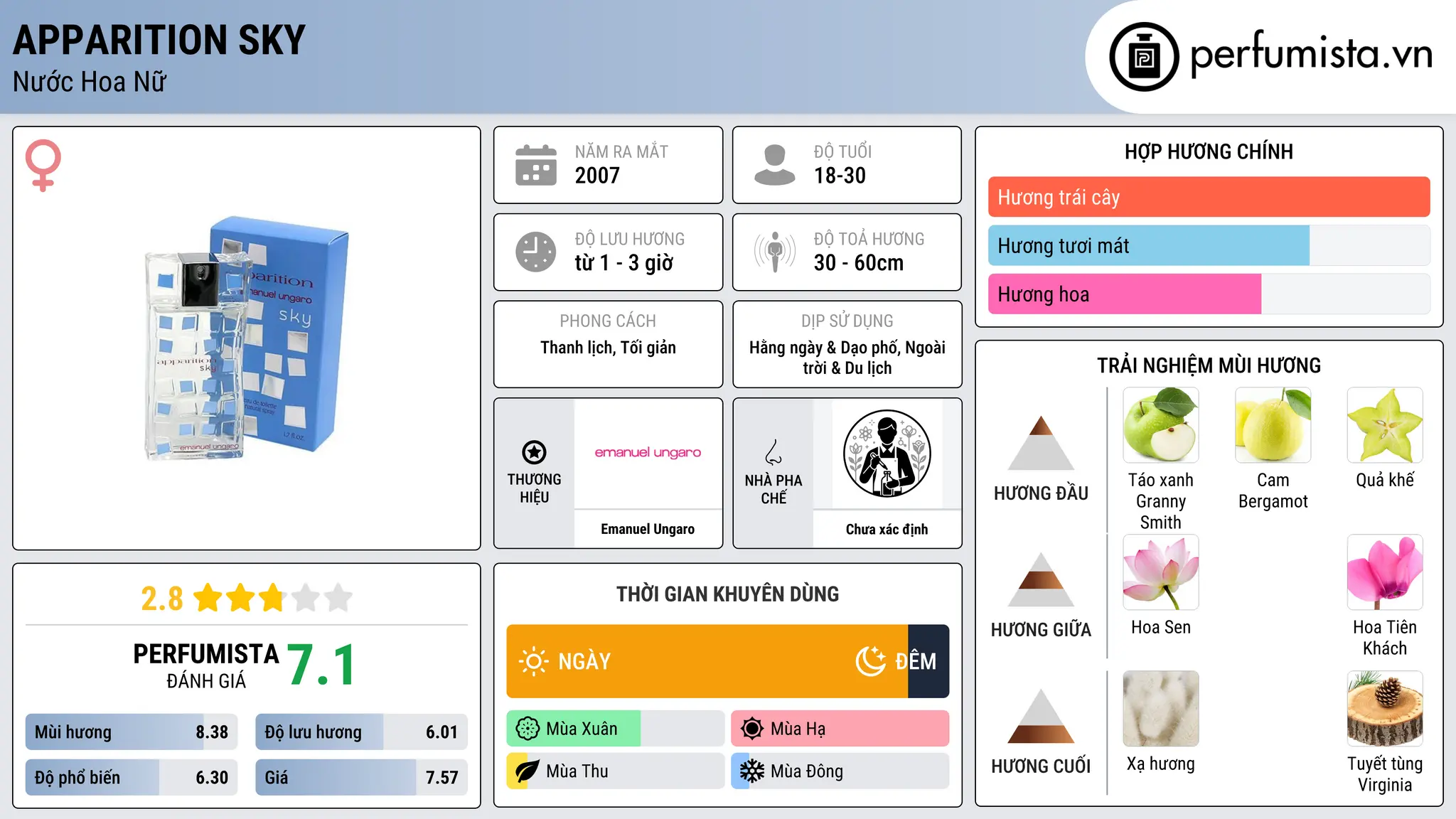Click the Độ lưu hương 6.01 score bar

click(x=361, y=732)
